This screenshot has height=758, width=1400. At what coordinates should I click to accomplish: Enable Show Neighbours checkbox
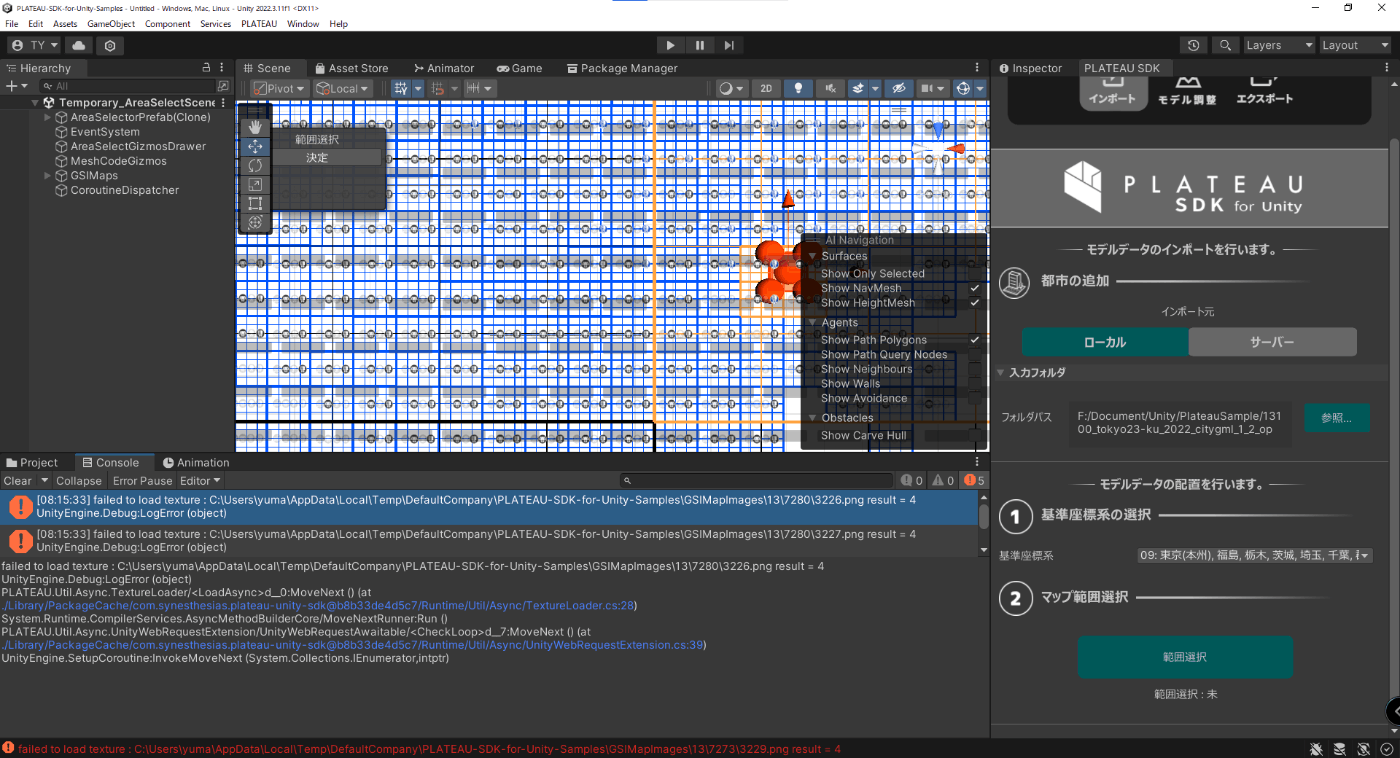pos(974,369)
